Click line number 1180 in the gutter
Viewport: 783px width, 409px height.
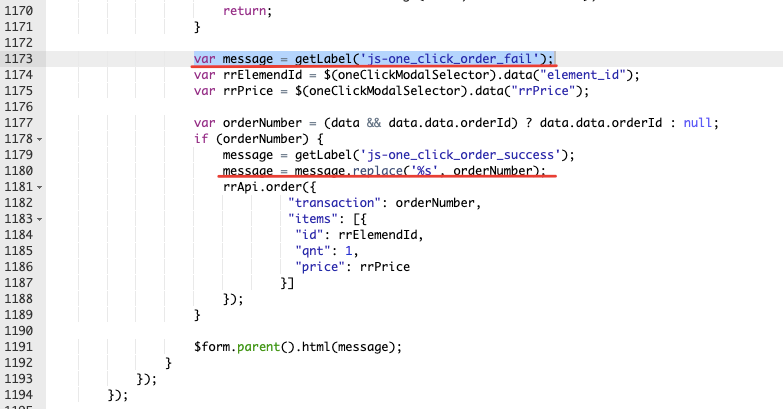(x=18, y=170)
